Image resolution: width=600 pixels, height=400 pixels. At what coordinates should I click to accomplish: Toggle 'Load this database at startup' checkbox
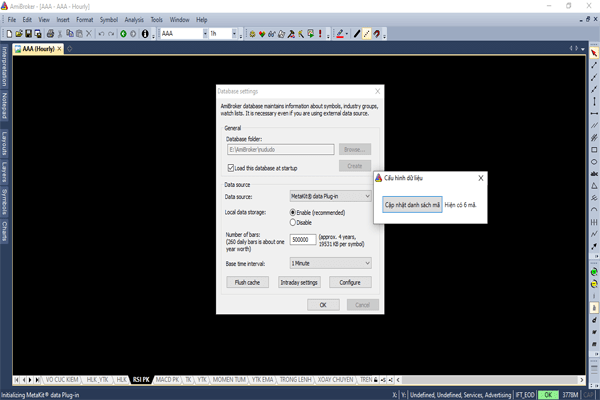click(231, 168)
